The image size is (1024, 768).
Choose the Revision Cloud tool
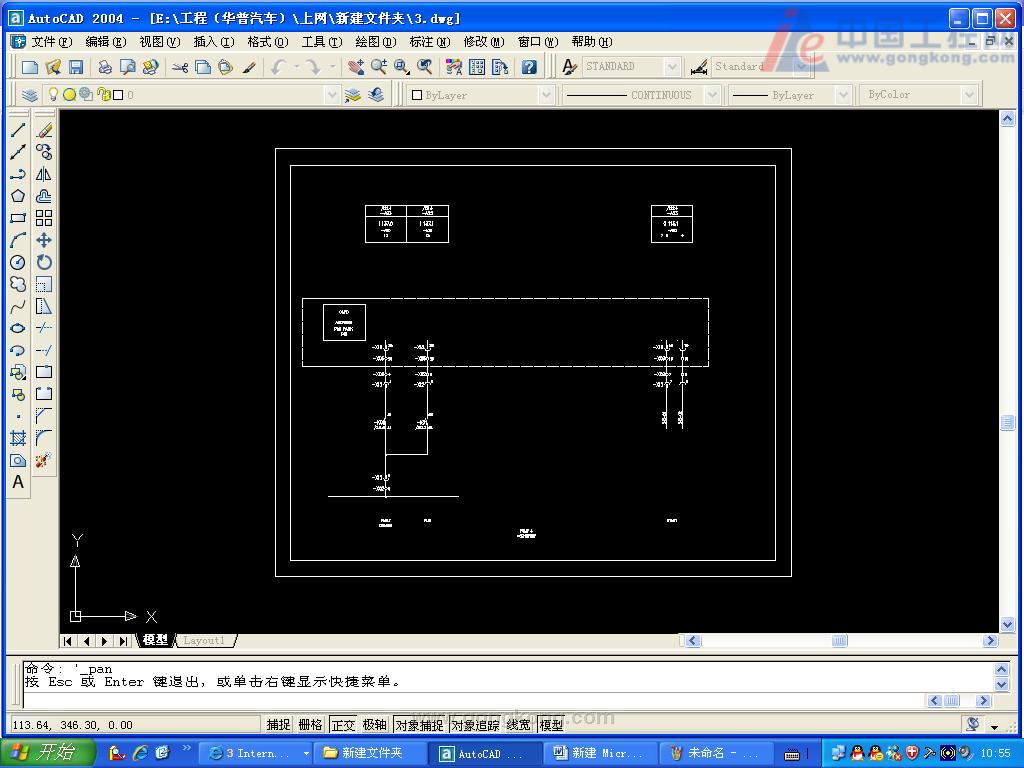click(18, 284)
